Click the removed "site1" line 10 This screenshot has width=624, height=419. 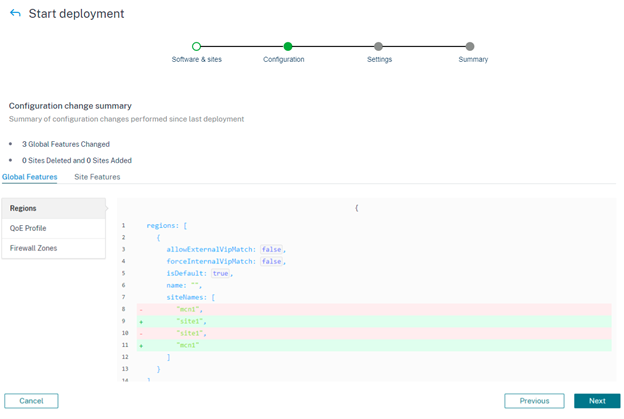click(x=374, y=333)
